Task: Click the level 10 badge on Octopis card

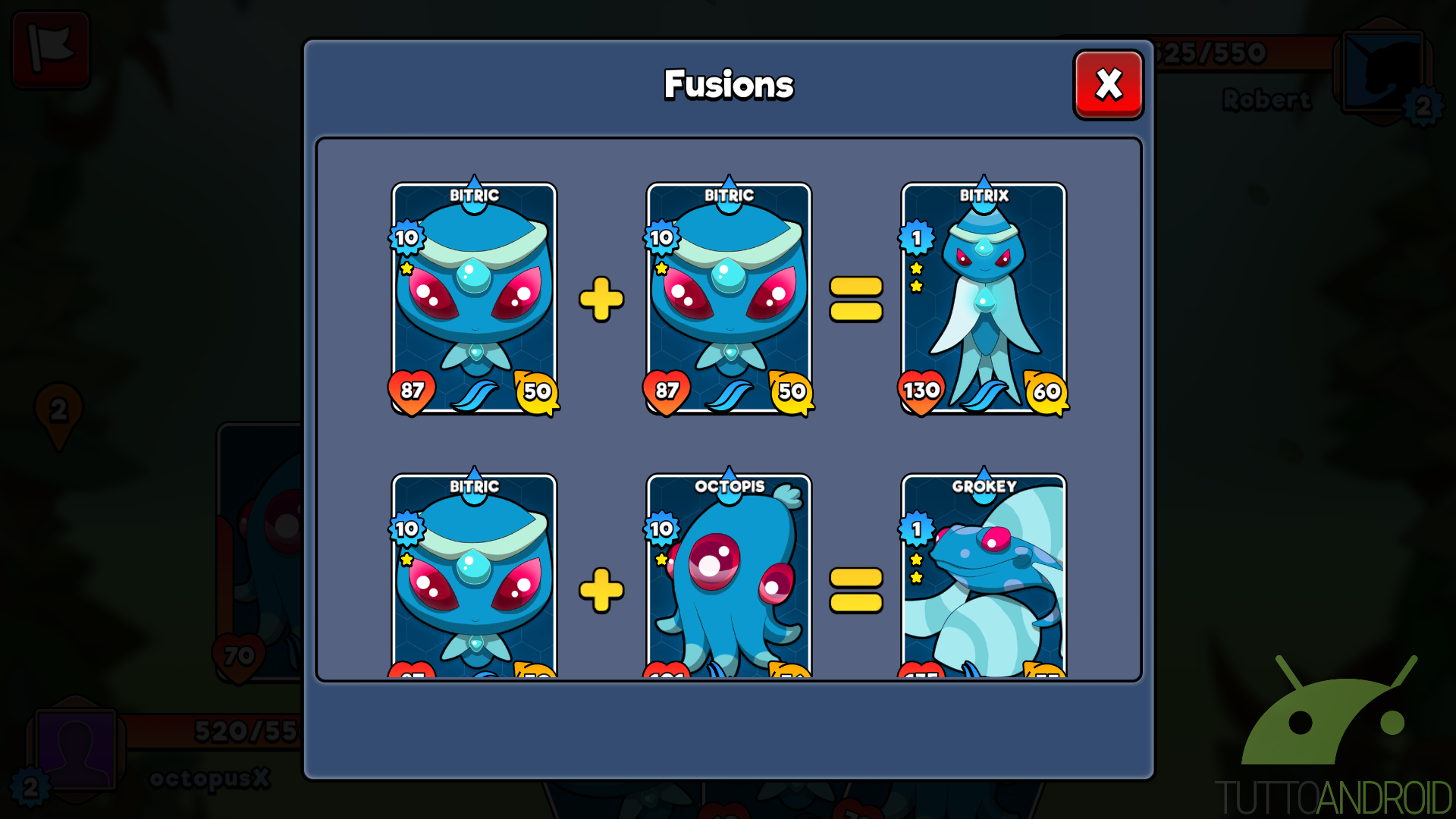Action: 661,529
